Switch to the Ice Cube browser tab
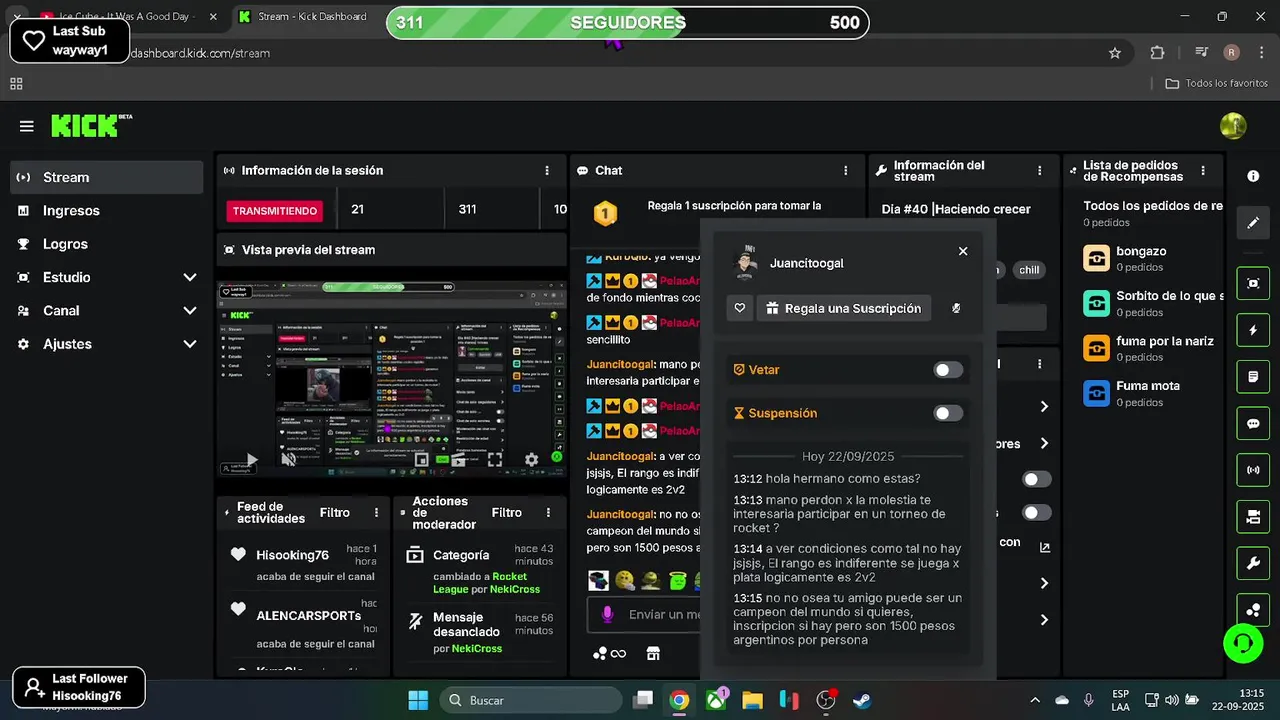The image size is (1280, 720). [x=128, y=17]
